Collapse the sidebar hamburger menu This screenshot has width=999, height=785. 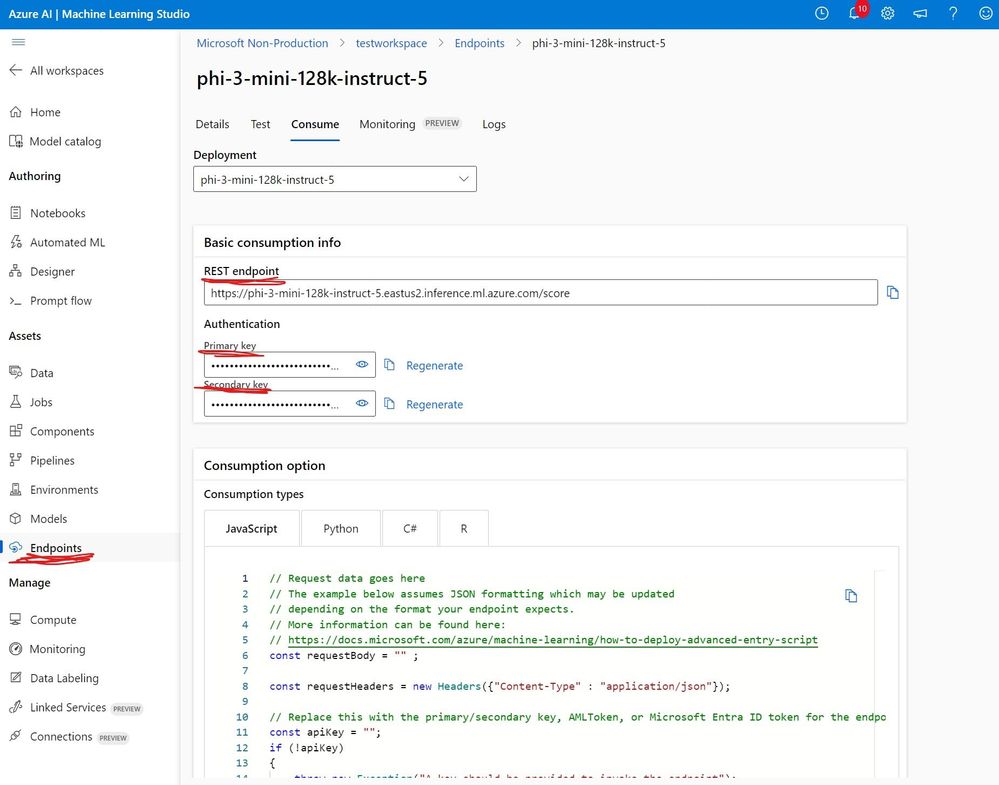[x=18, y=42]
